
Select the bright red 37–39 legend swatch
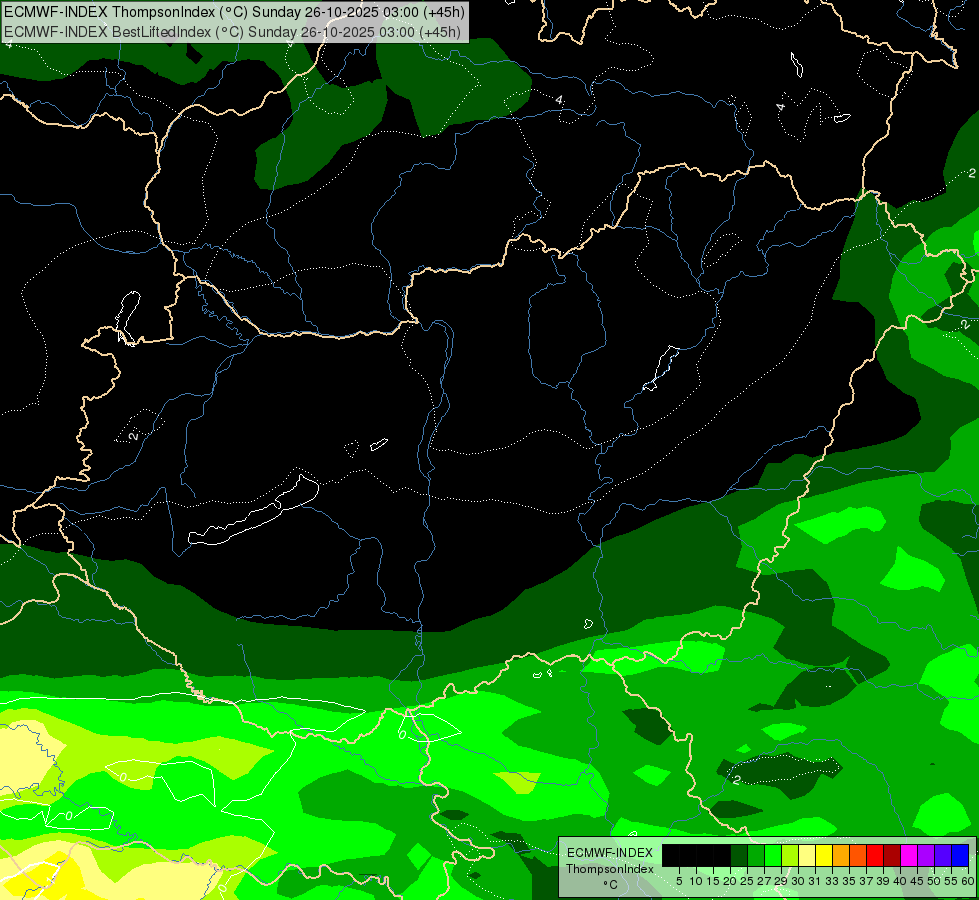point(875,855)
